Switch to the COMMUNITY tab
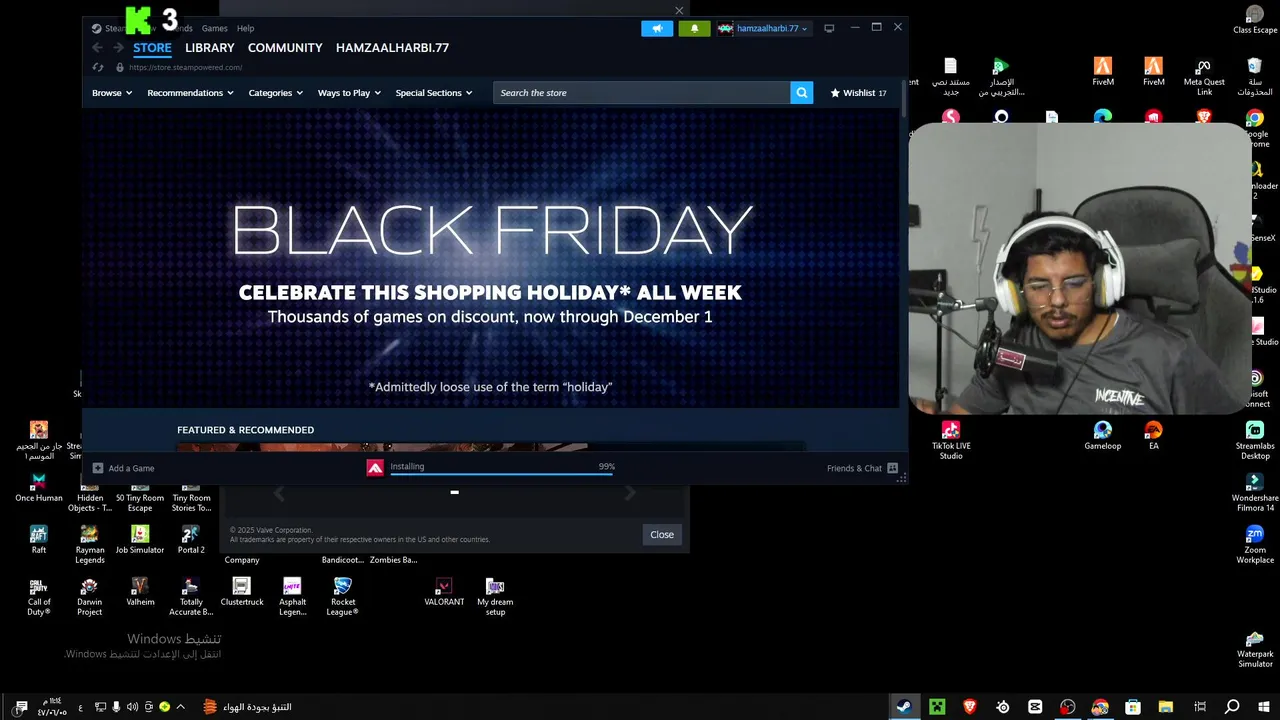This screenshot has width=1280, height=720. pyautogui.click(x=285, y=48)
